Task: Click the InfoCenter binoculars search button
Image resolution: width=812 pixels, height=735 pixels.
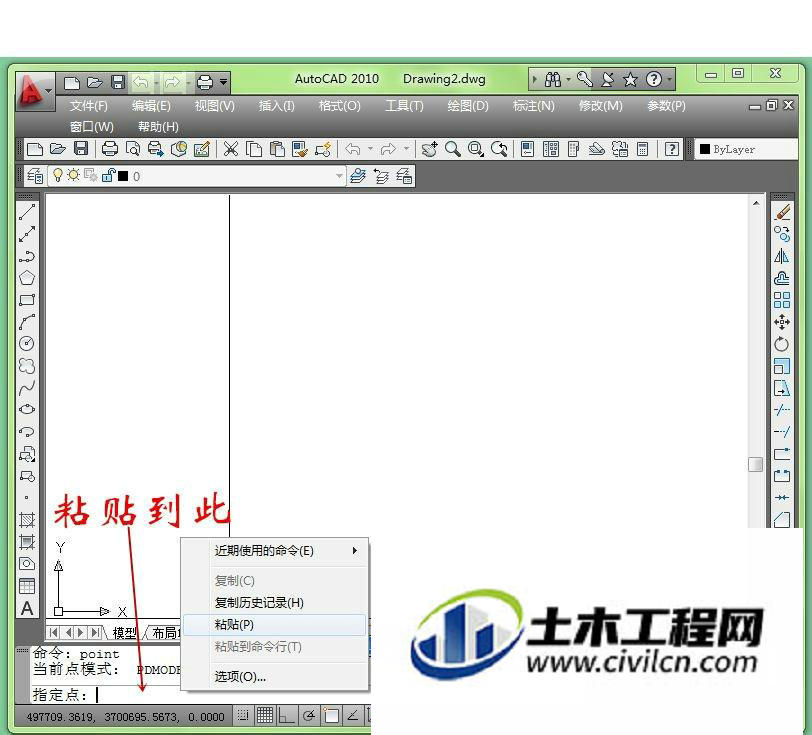Action: click(x=553, y=79)
